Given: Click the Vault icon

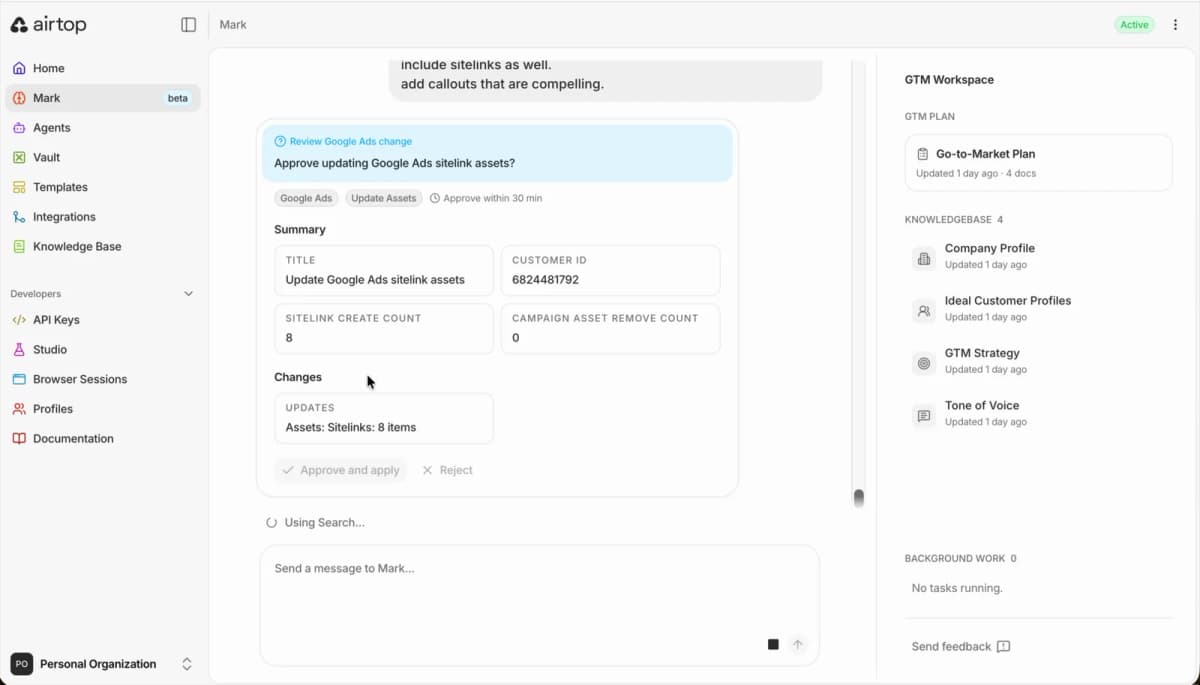Looking at the screenshot, I should [x=19, y=157].
